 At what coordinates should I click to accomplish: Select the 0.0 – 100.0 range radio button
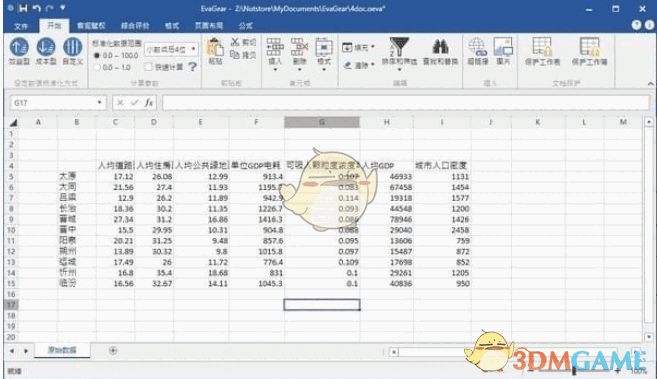coord(97,55)
